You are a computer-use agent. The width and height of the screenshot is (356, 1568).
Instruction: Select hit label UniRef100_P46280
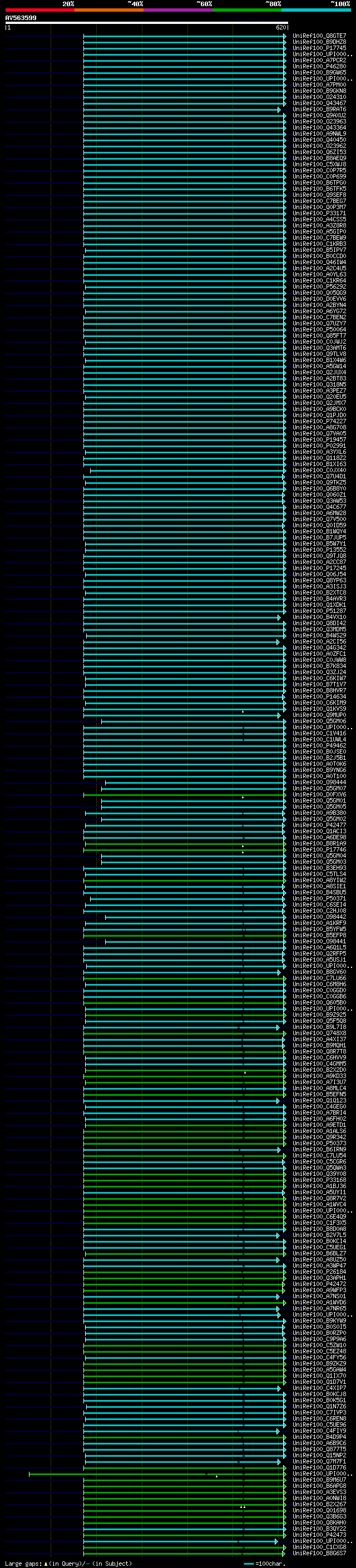tap(319, 66)
